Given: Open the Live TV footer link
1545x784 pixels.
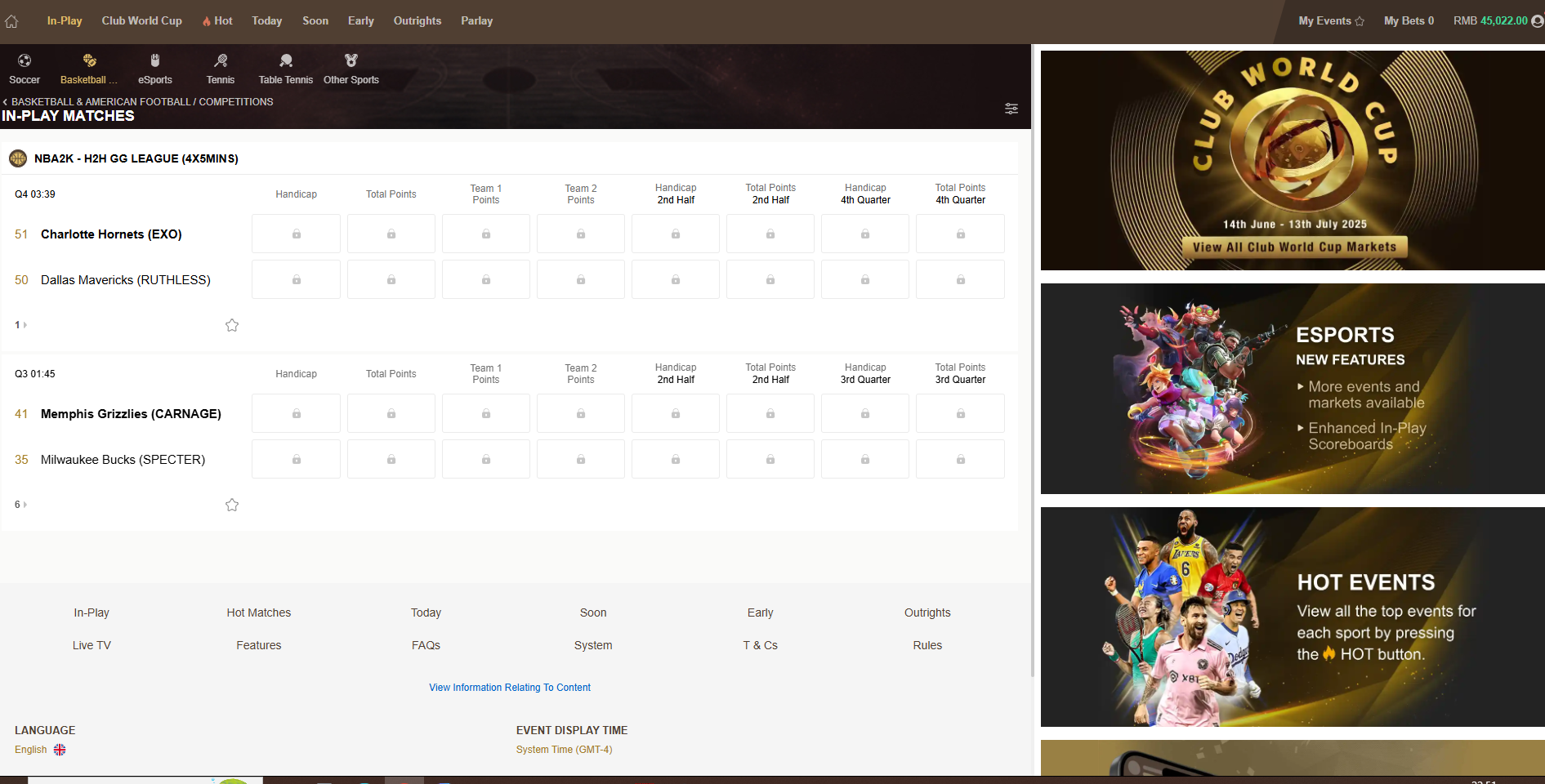Looking at the screenshot, I should 92,645.
